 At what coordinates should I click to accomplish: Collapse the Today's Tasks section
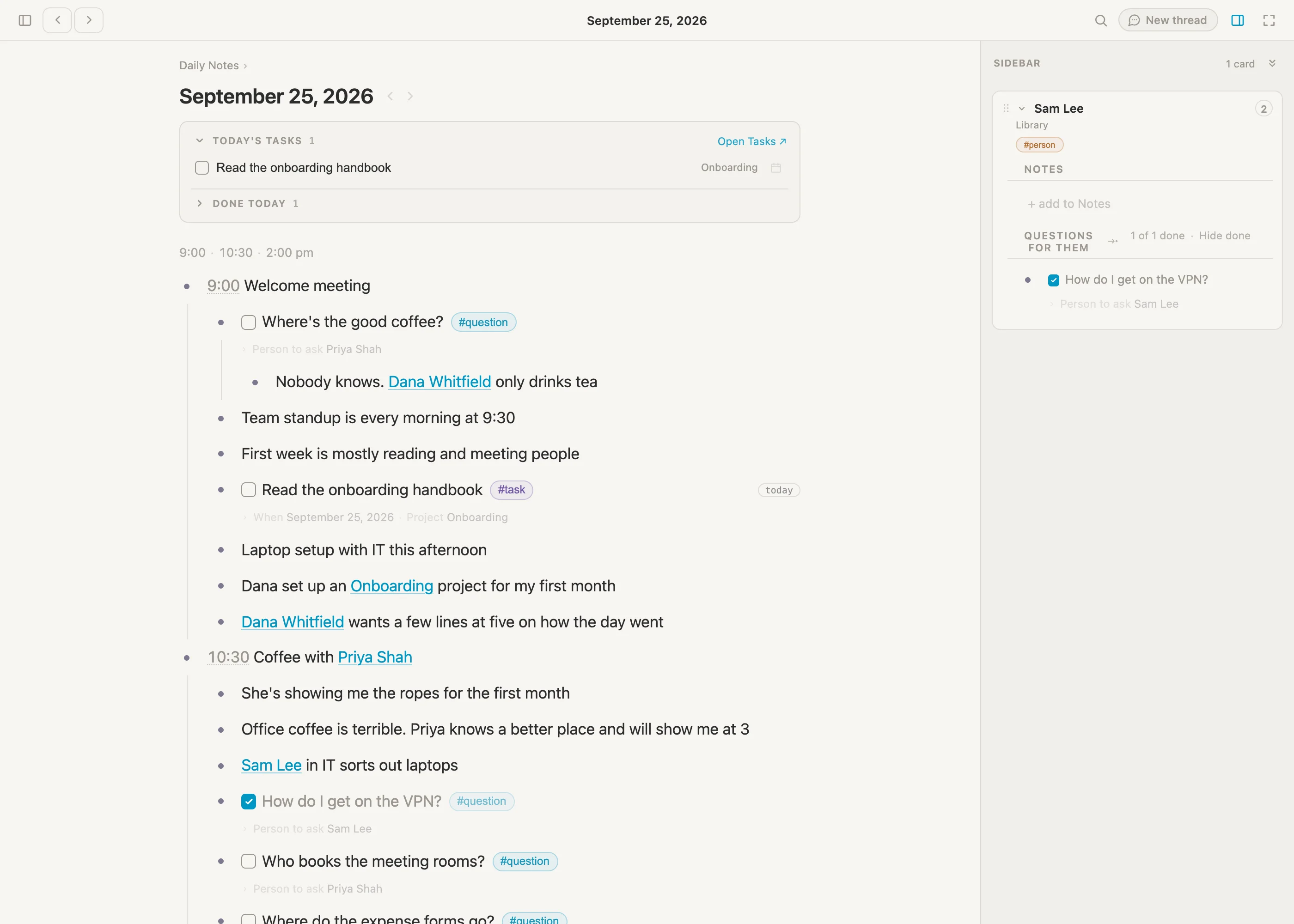[200, 140]
